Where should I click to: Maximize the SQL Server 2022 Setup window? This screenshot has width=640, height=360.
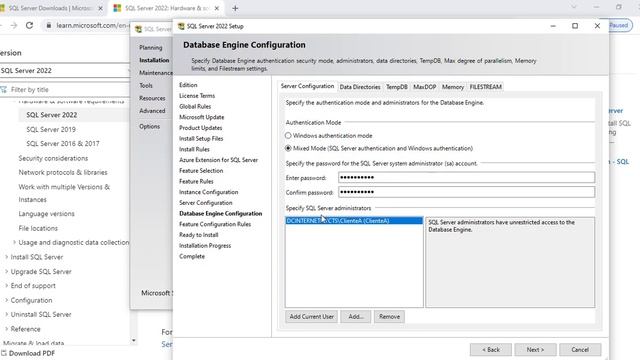click(x=575, y=26)
